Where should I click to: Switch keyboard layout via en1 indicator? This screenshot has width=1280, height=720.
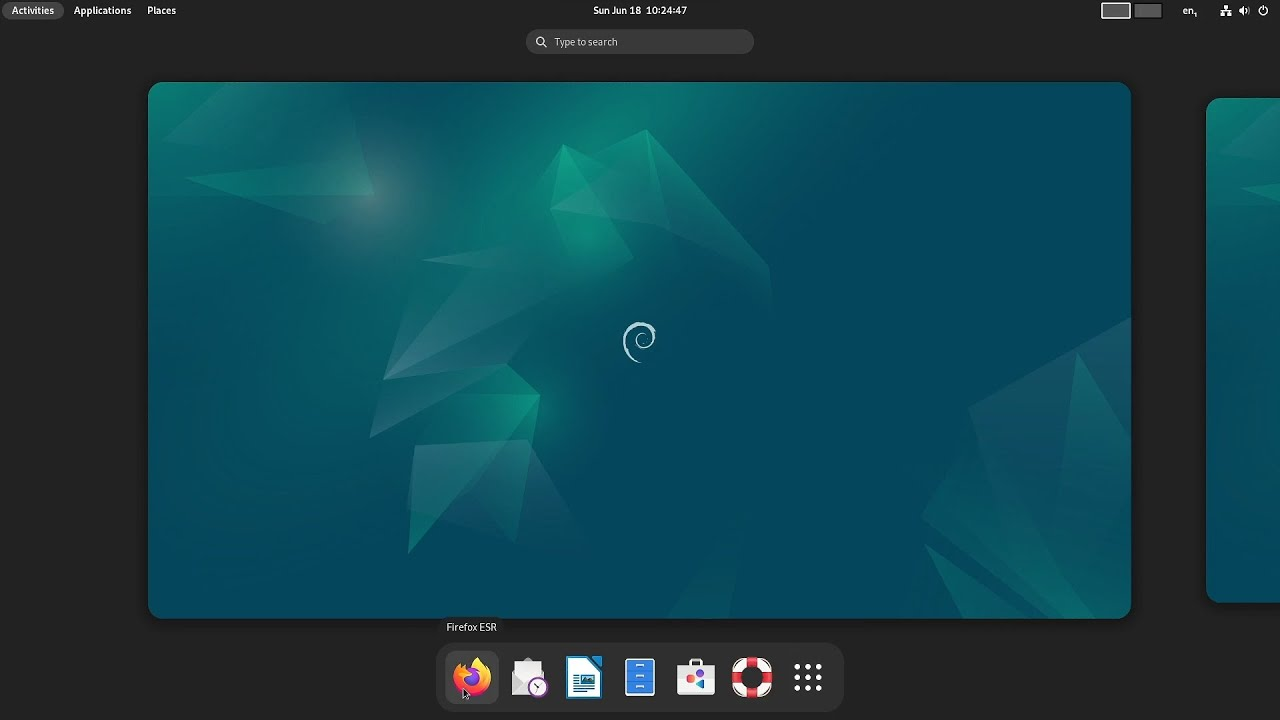pos(1189,11)
